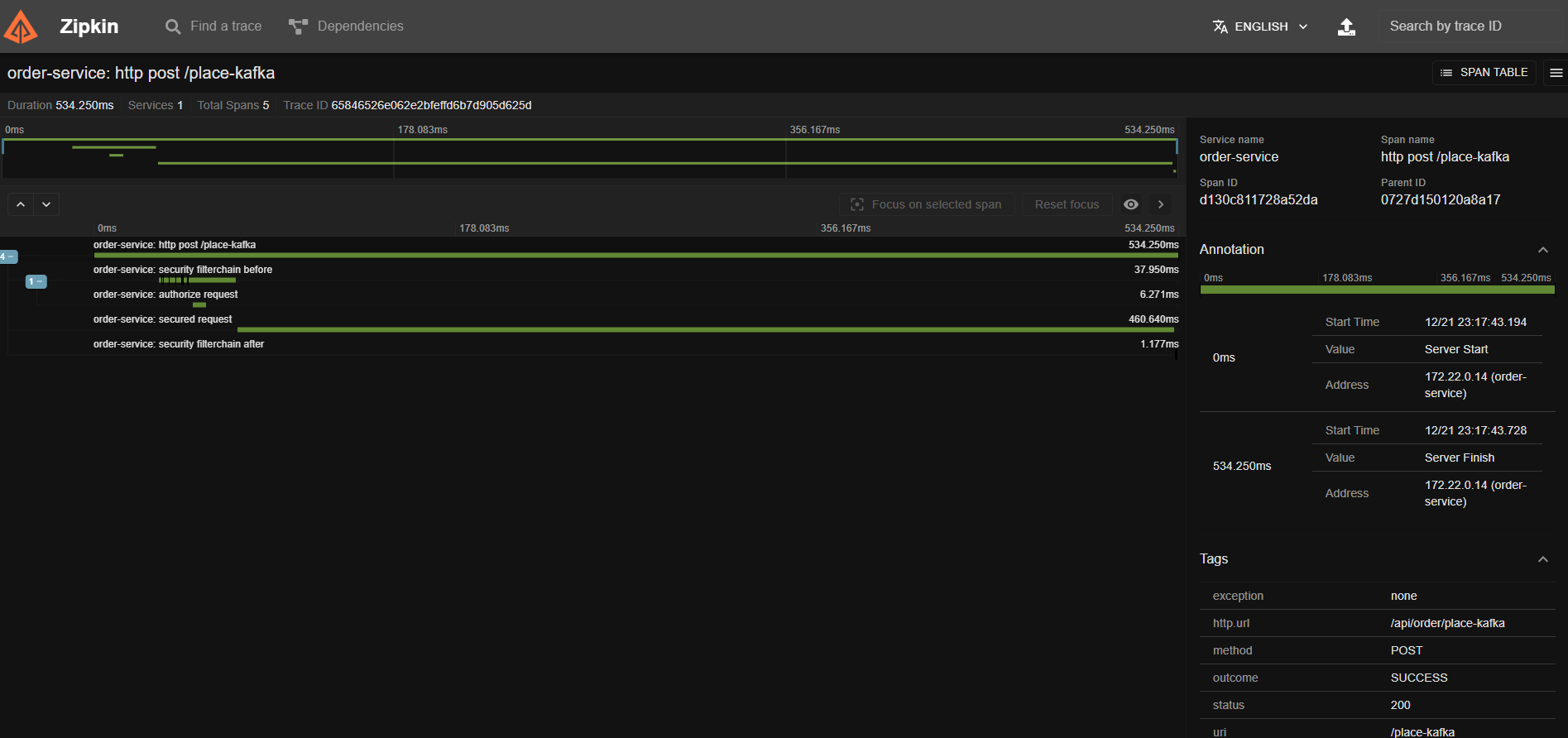
Task: Toggle the eye visibility icon
Action: coord(1131,204)
